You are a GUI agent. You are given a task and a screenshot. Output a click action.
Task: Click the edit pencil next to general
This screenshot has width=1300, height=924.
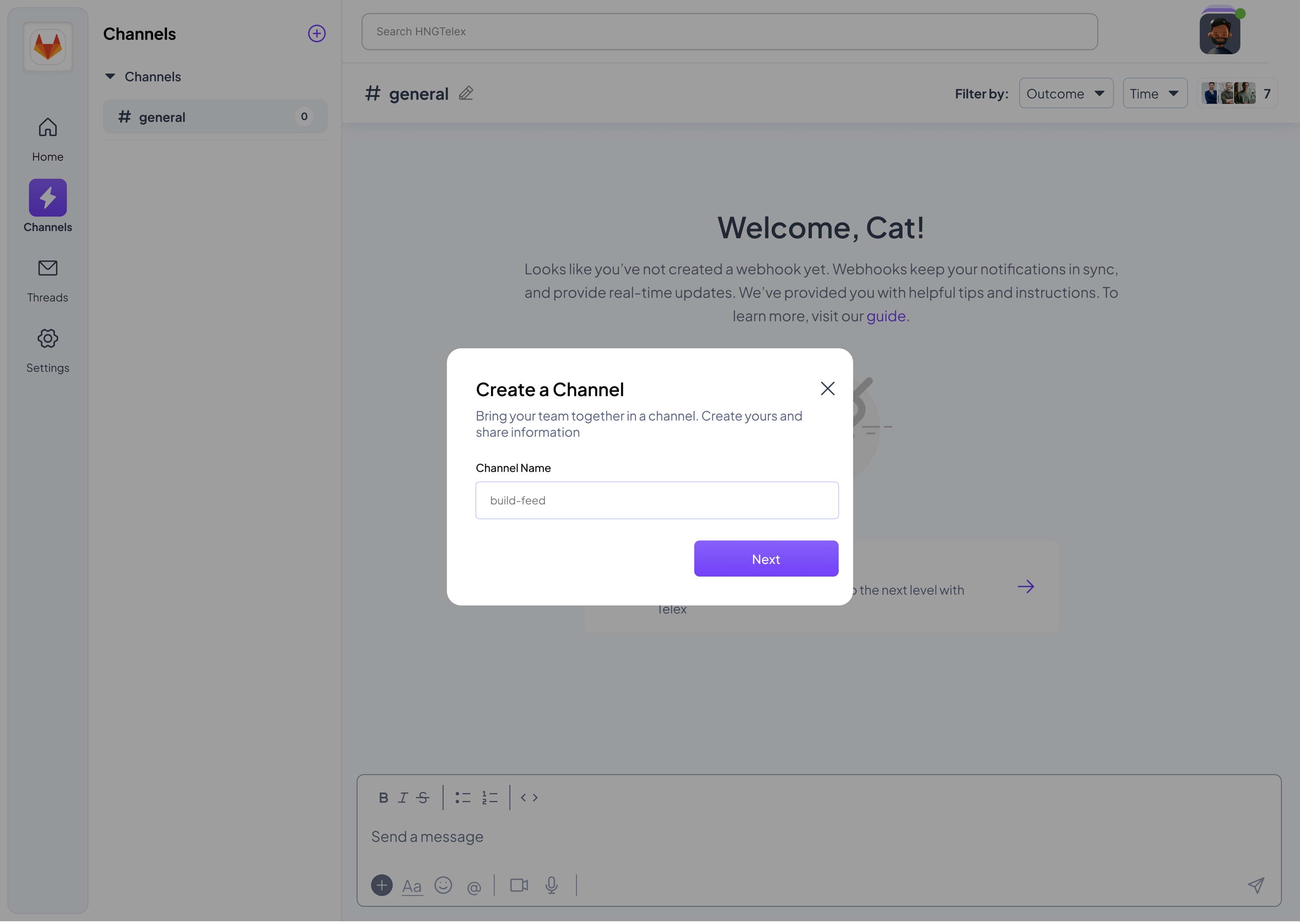point(466,93)
